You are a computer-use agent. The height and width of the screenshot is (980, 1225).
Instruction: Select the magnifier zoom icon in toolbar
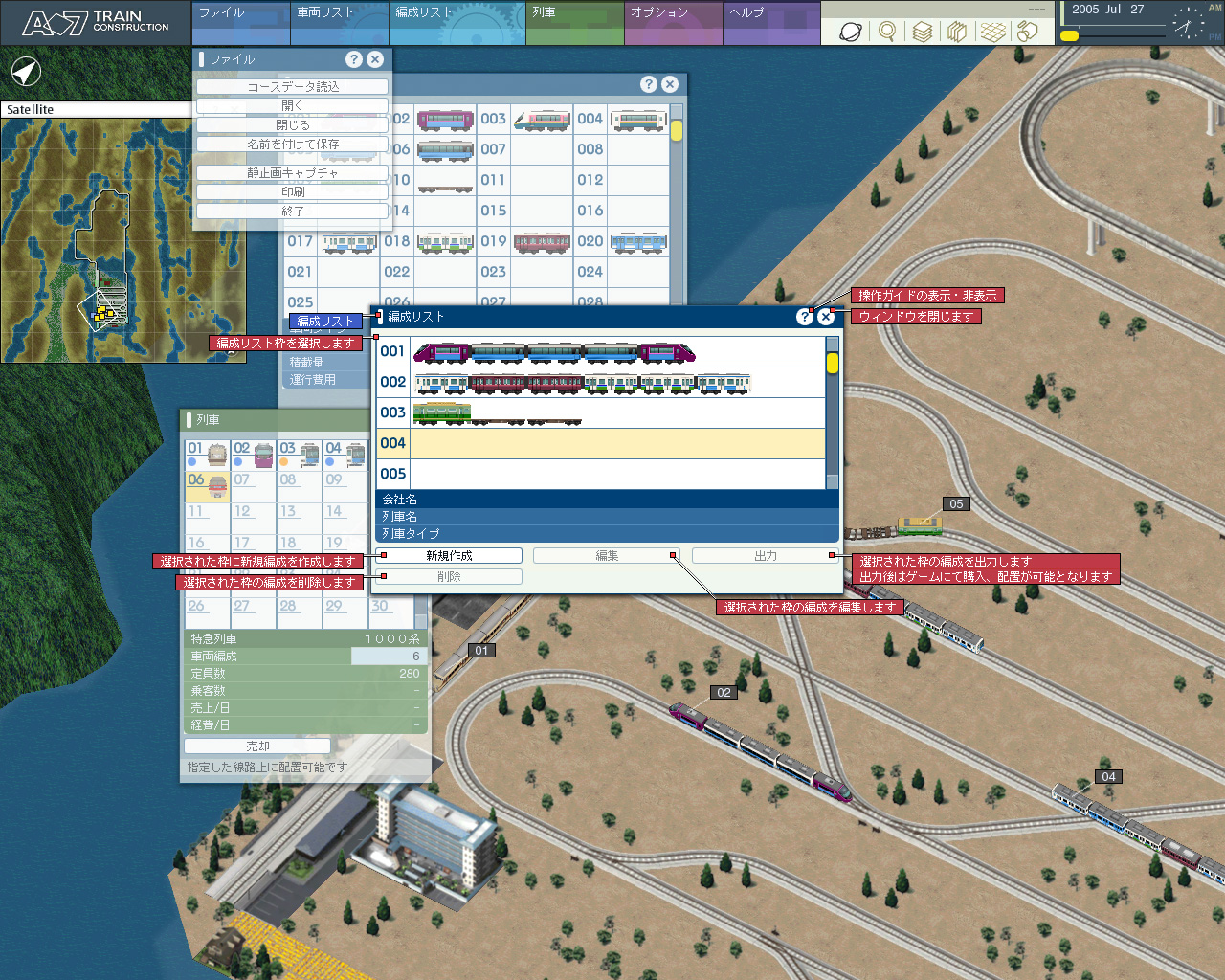pyautogui.click(x=887, y=32)
